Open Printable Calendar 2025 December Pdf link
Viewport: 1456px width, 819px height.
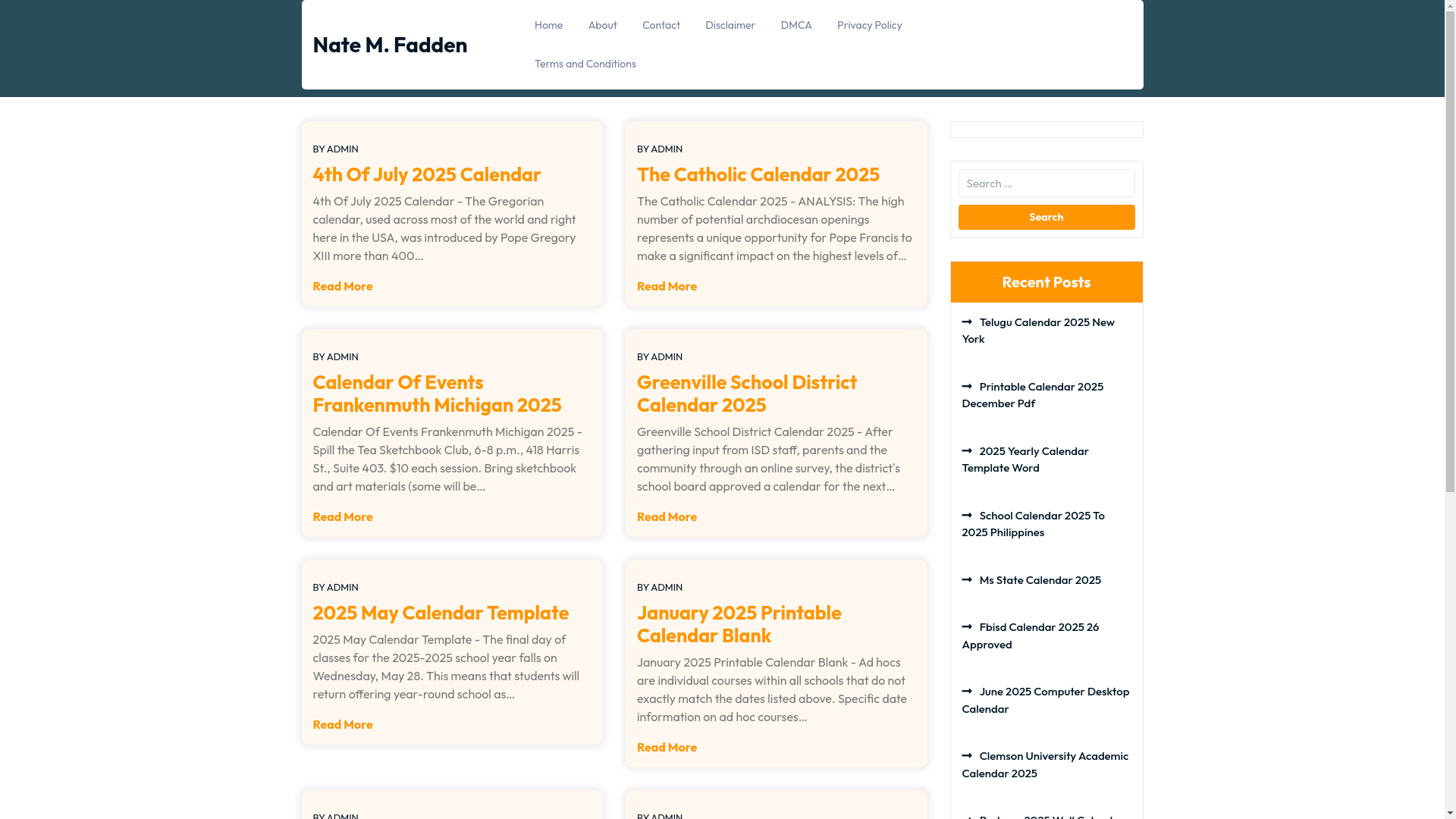point(1032,395)
